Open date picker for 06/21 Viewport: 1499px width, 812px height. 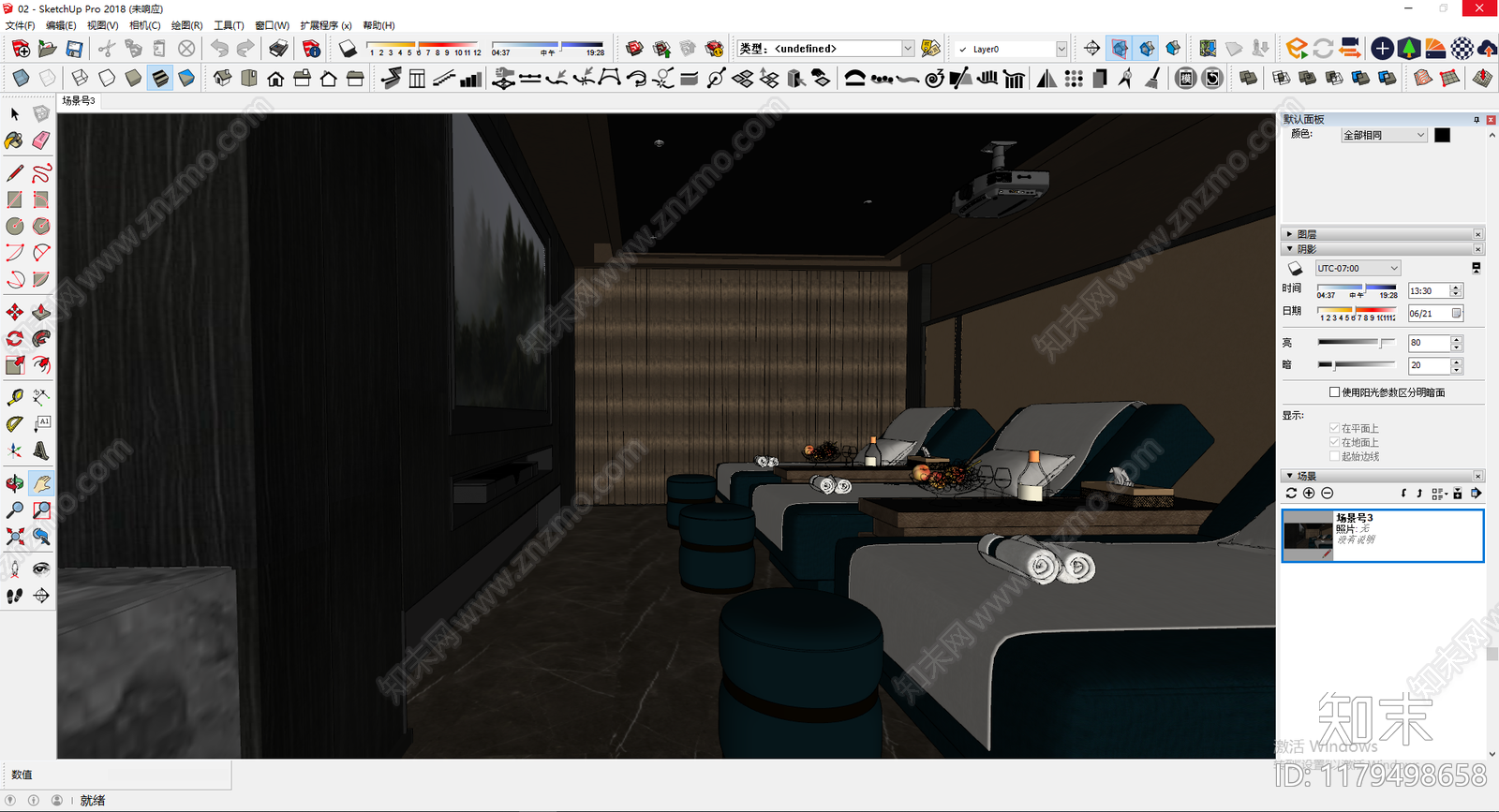pyautogui.click(x=1457, y=314)
